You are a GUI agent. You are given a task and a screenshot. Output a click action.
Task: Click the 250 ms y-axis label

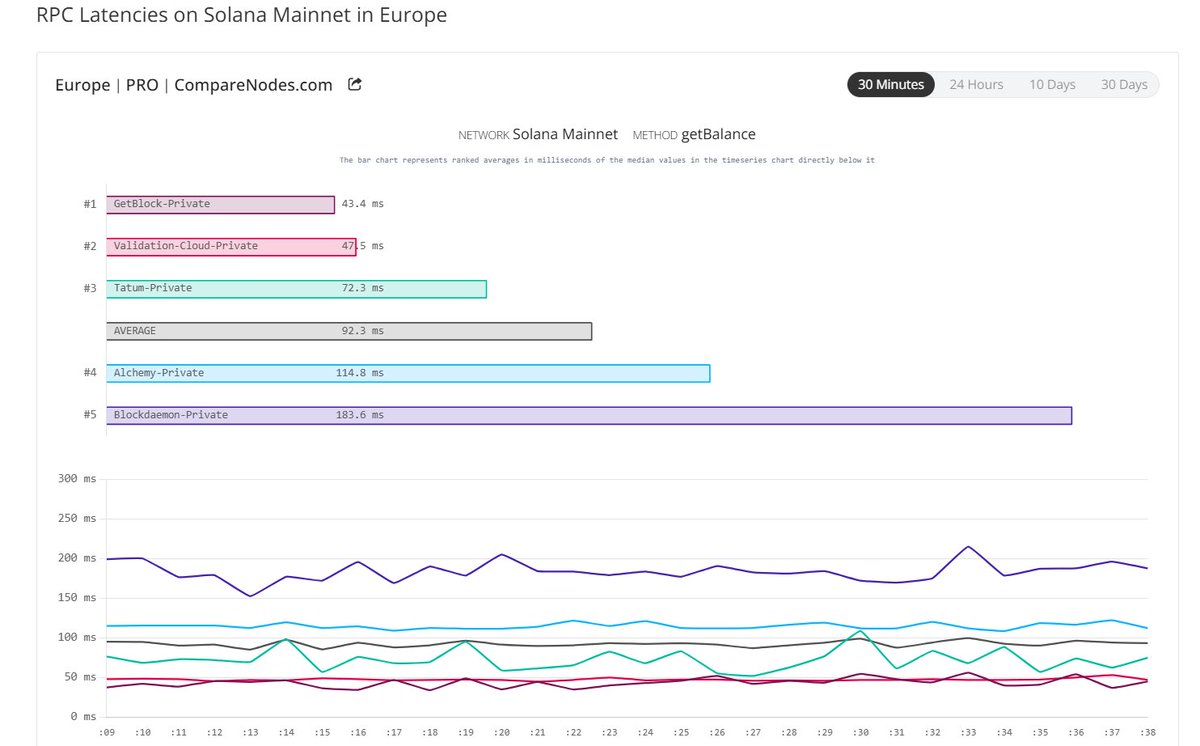tap(77, 518)
